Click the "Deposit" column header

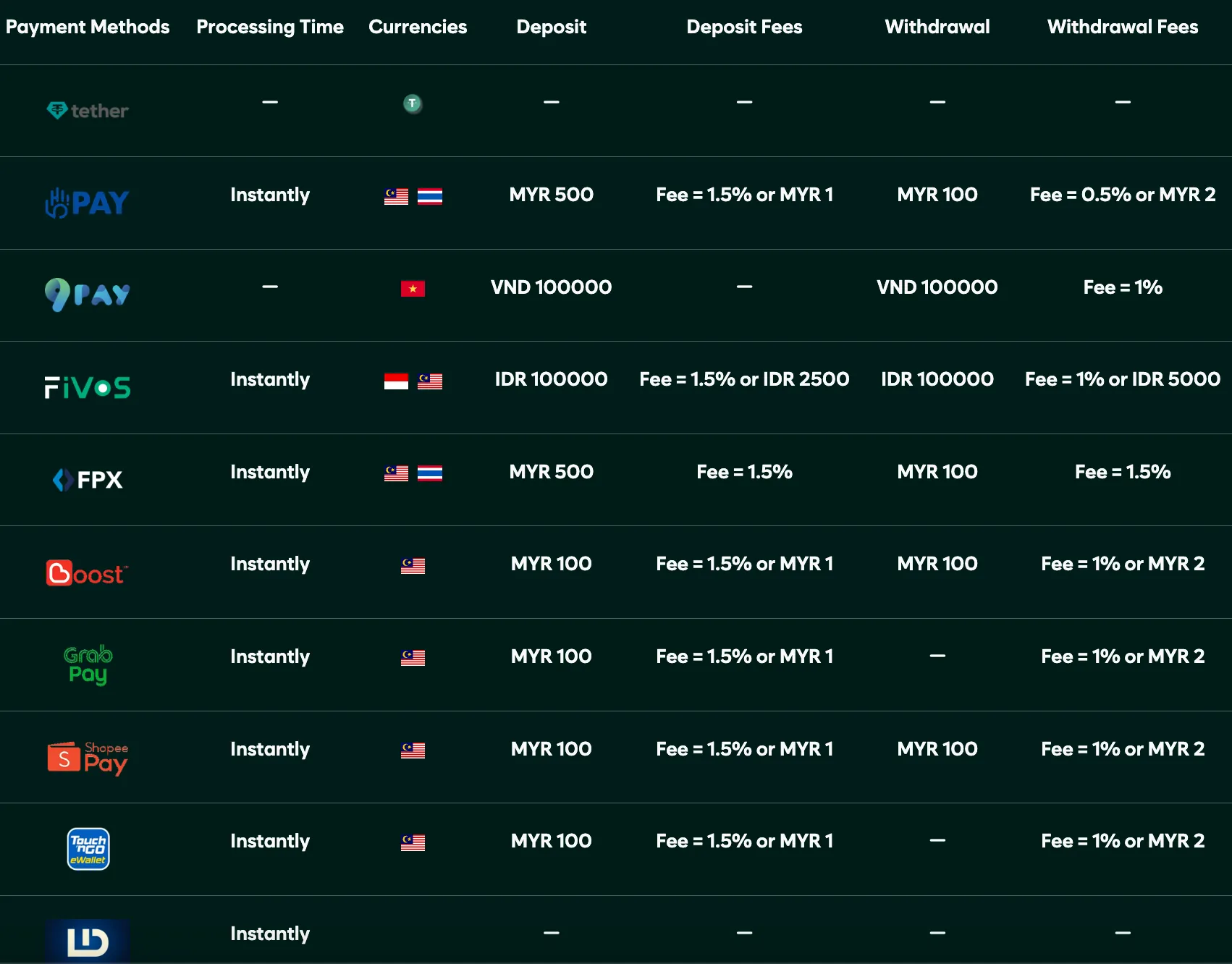click(552, 28)
